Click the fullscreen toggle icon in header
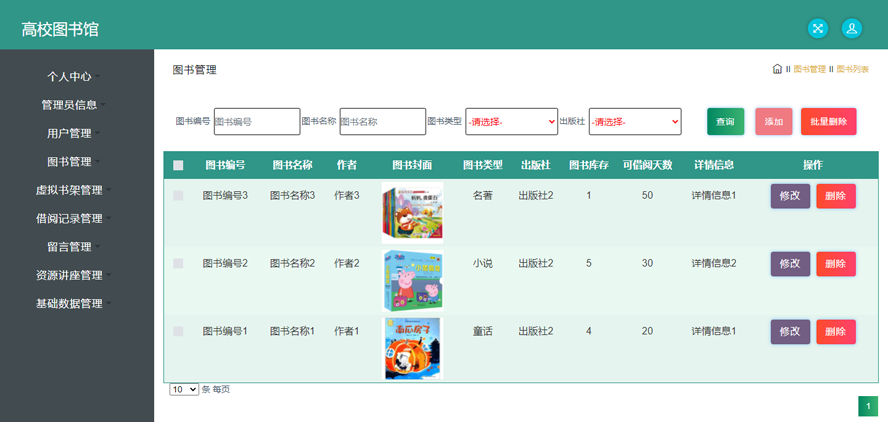The height and width of the screenshot is (422, 888). (x=818, y=28)
